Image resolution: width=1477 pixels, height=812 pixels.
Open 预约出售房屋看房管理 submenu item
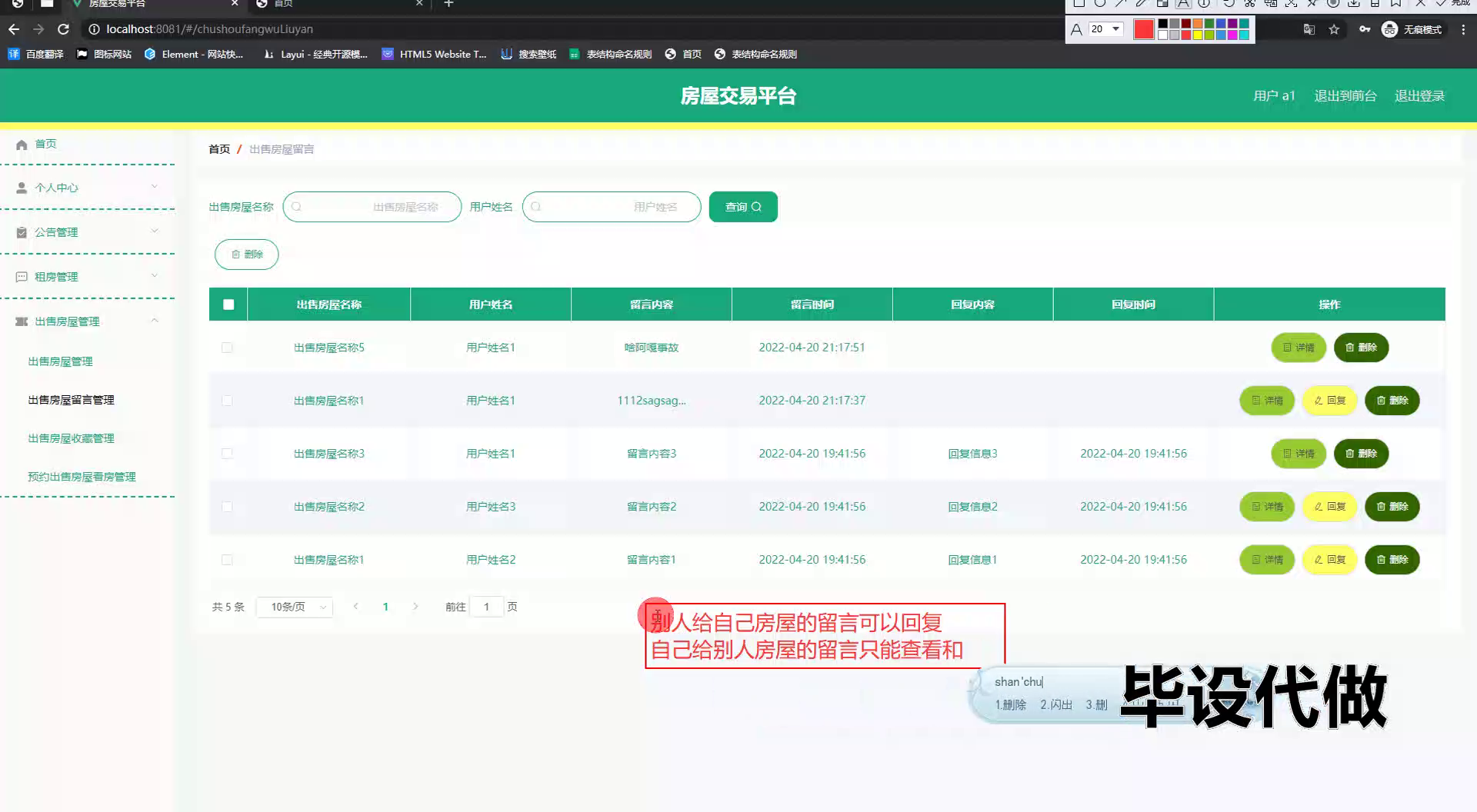[82, 477]
